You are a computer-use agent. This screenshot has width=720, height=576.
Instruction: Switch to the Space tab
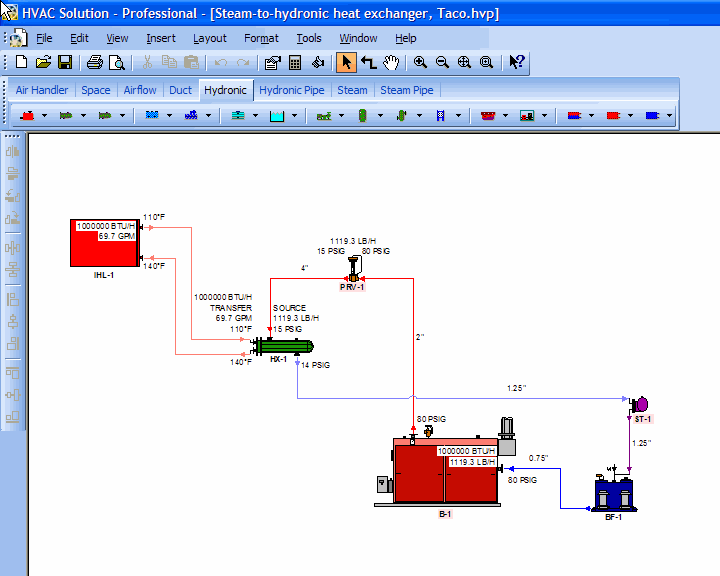click(96, 90)
